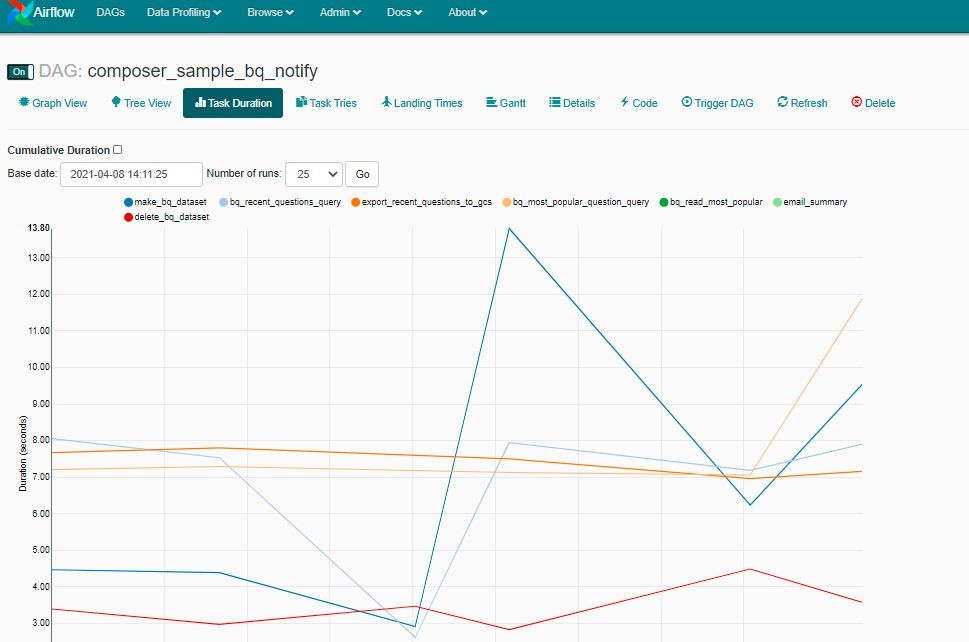Image resolution: width=969 pixels, height=642 pixels.
Task: Switch to the Task Tries tab
Action: pyautogui.click(x=327, y=103)
